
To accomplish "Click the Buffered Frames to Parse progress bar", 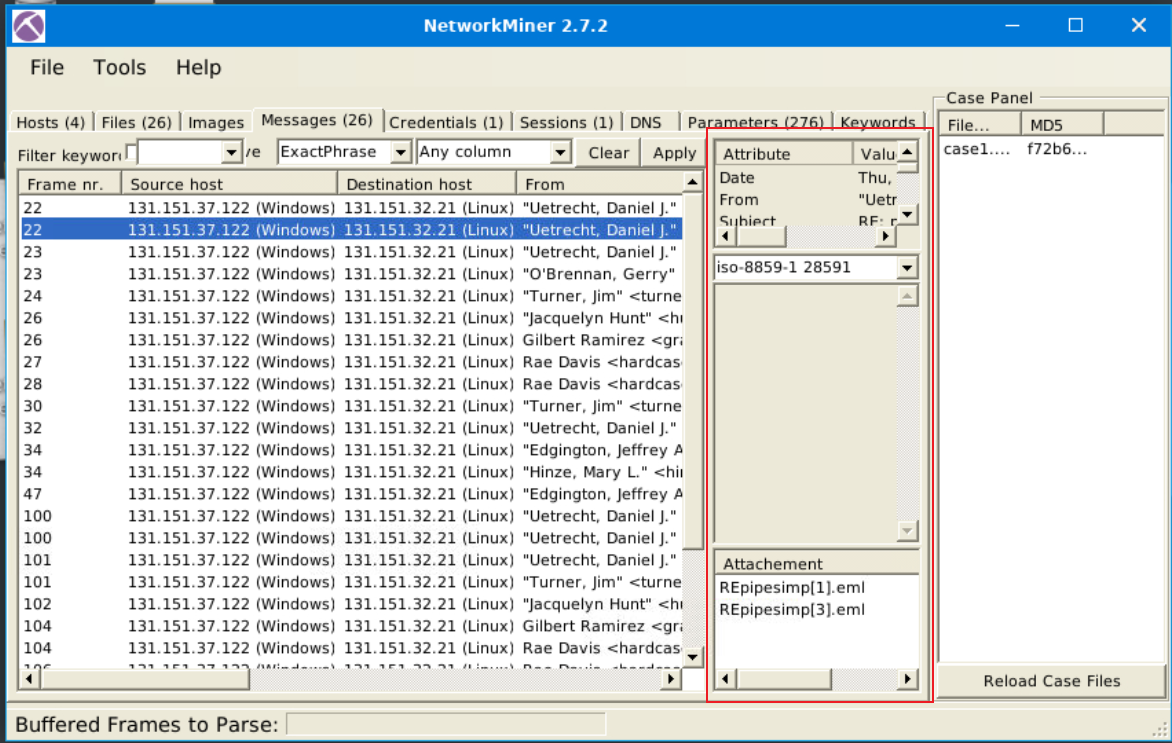I will point(446,724).
